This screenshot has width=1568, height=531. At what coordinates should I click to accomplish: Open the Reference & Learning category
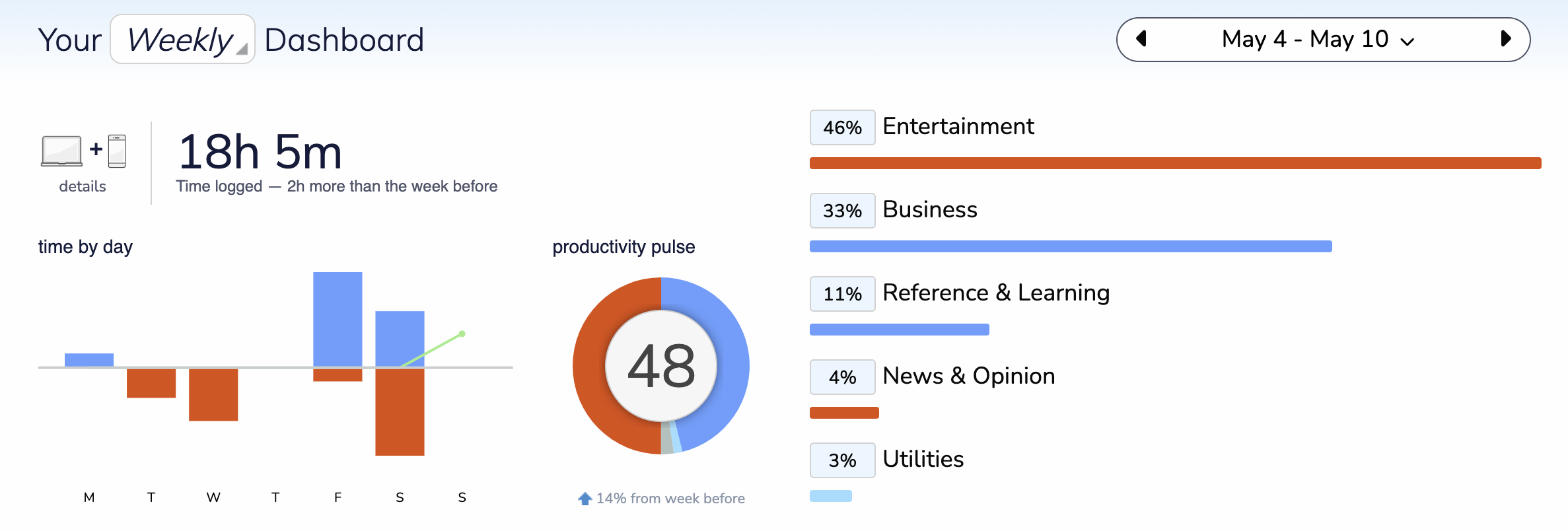[996, 293]
